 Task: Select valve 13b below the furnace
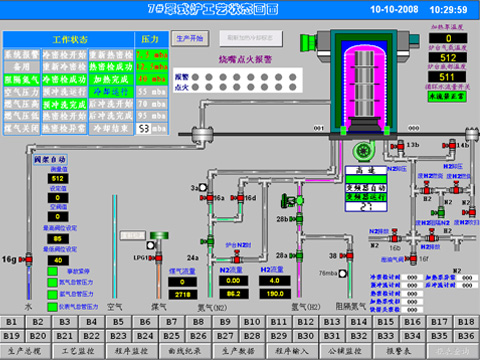398,145
